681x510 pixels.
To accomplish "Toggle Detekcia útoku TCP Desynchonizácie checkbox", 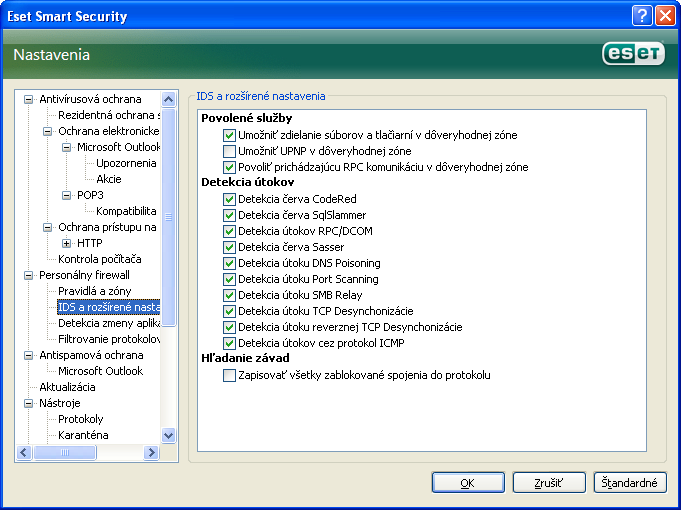I will point(229,311).
